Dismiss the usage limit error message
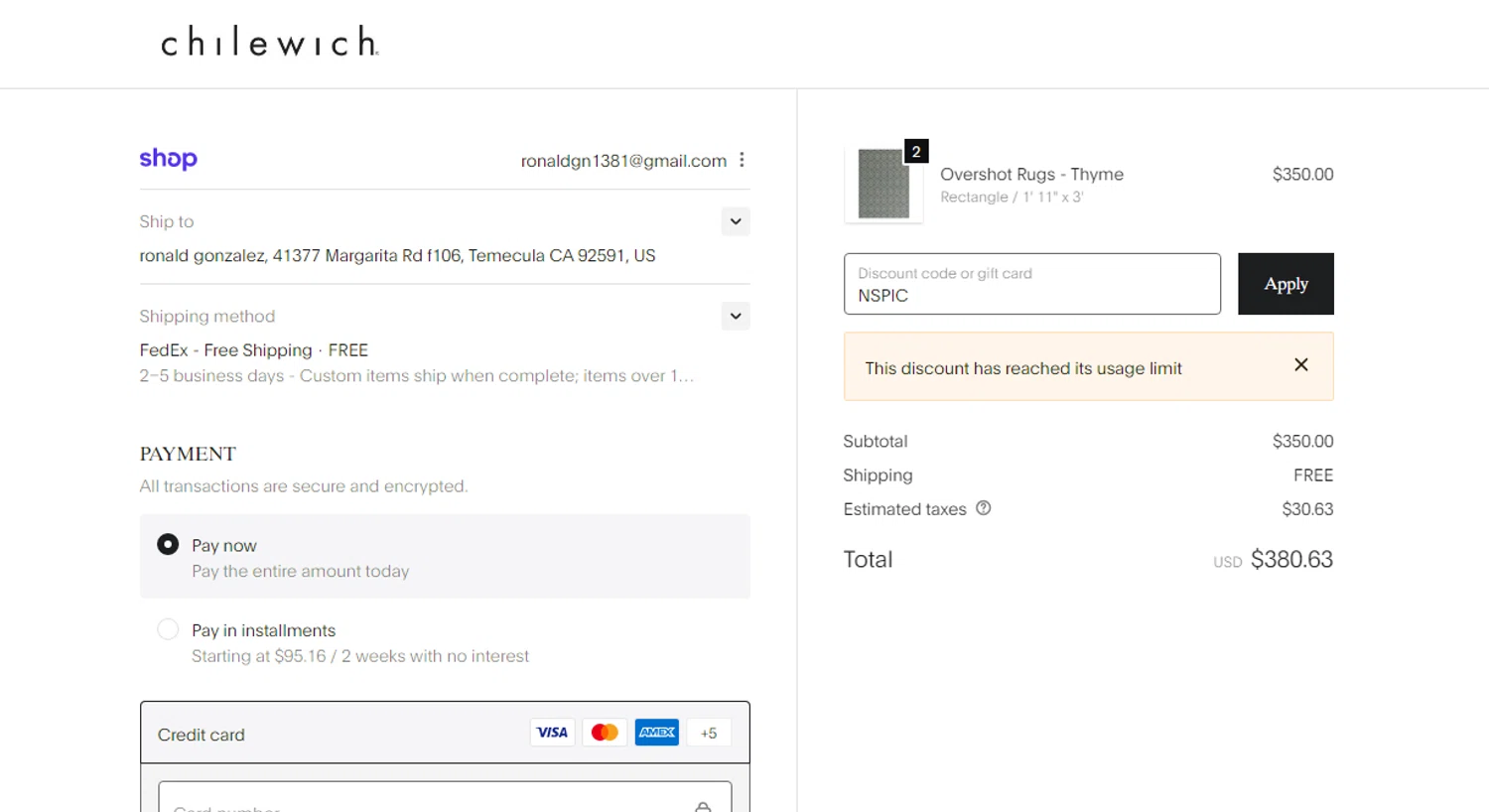 pyautogui.click(x=1301, y=365)
